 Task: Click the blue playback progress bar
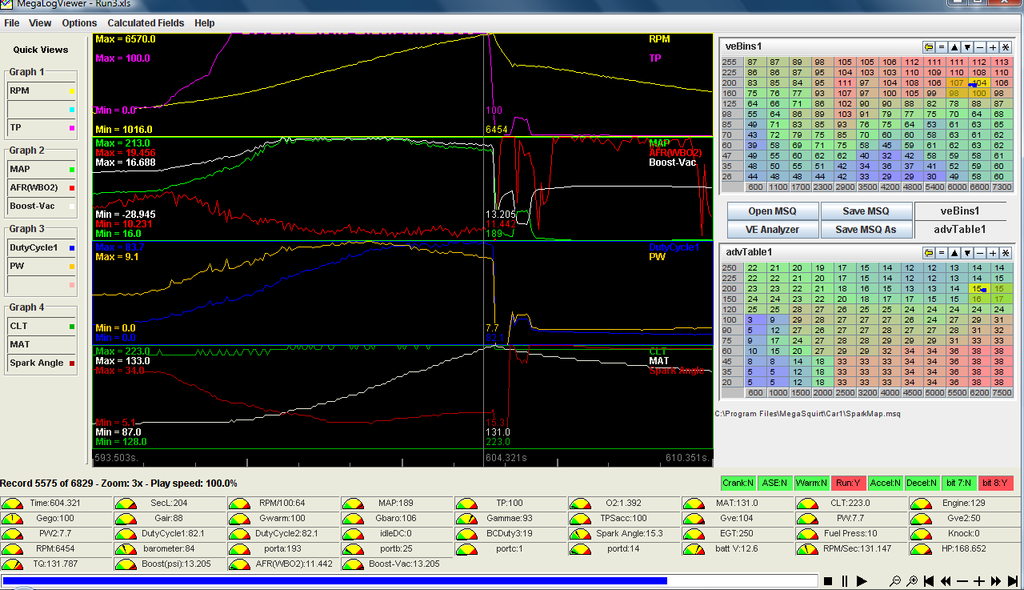334,580
